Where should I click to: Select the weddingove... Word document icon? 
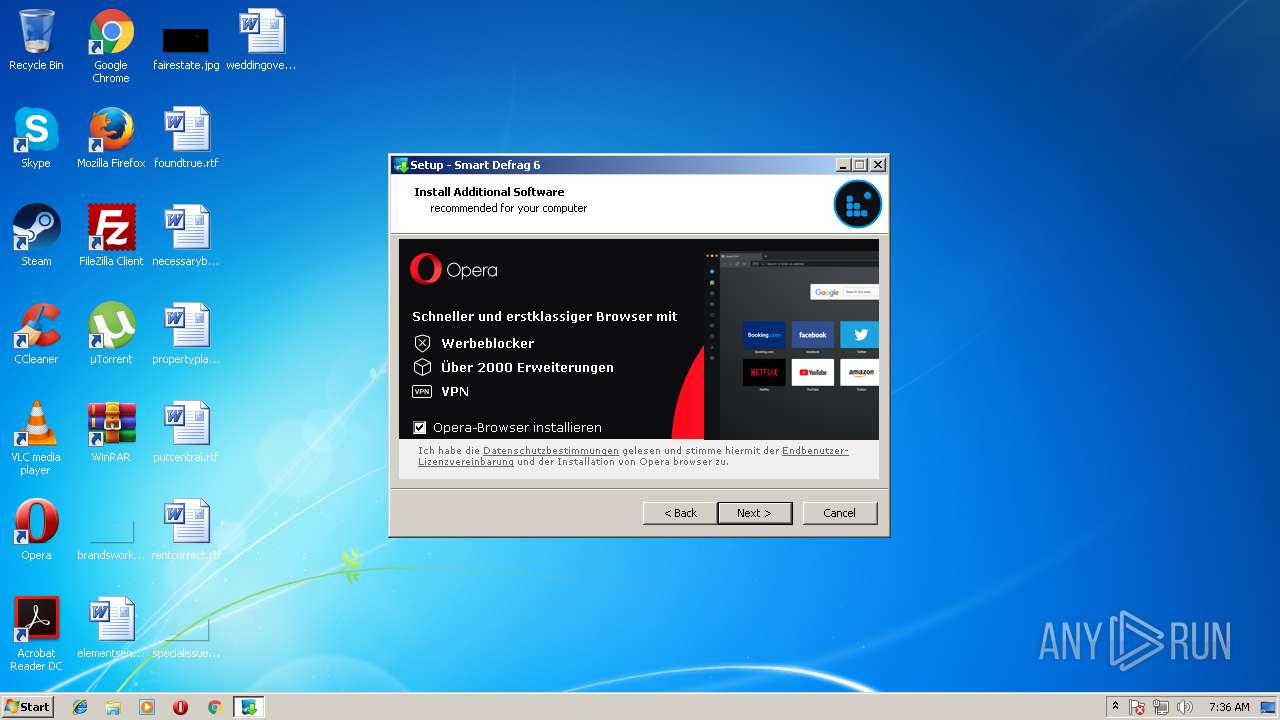point(261,40)
